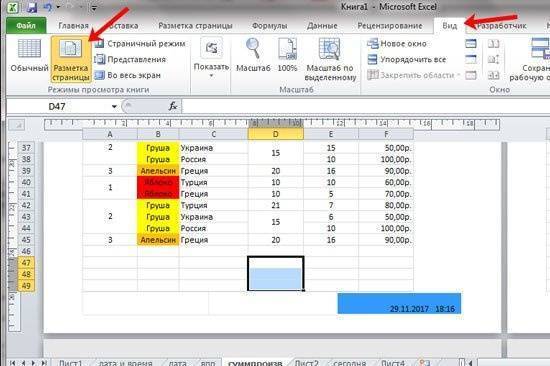The width and height of the screenshot is (550, 366).
Task: Select the Вид ribbon tab
Action: [449, 26]
